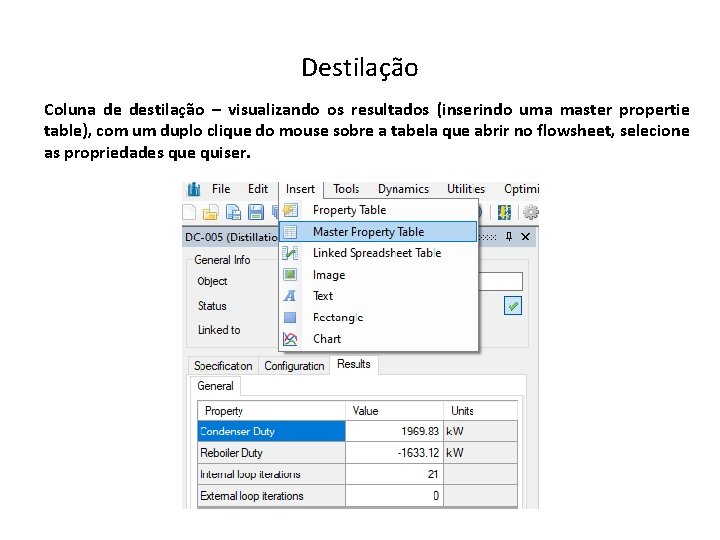Choose Property Table from Insert menu

click(378, 210)
